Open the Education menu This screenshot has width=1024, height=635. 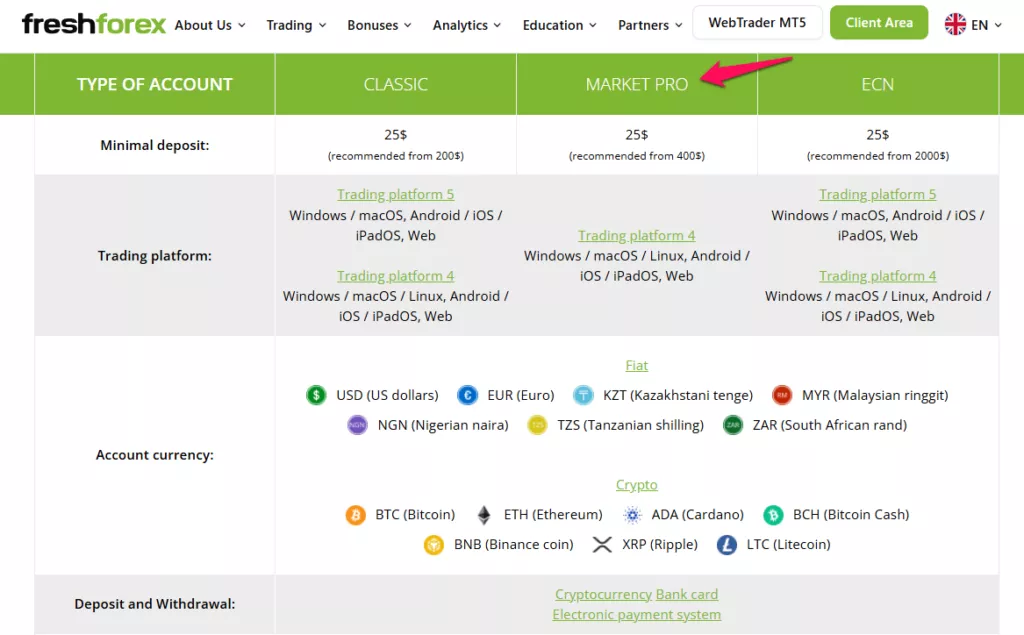559,25
